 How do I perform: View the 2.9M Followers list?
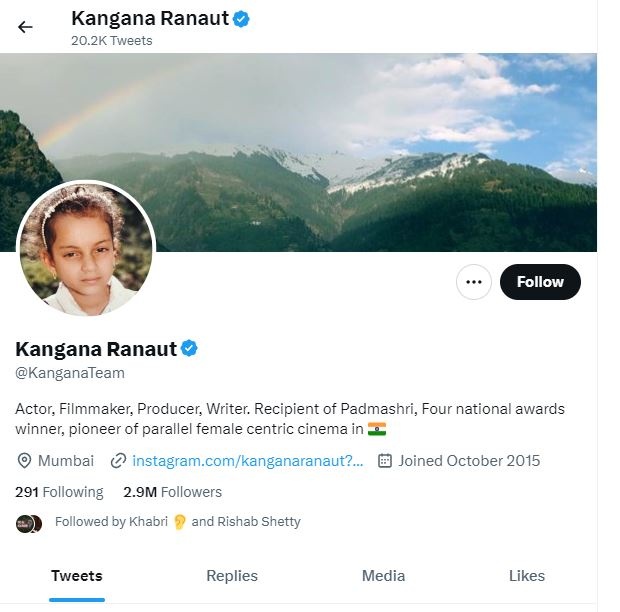pyautogui.click(x=172, y=492)
